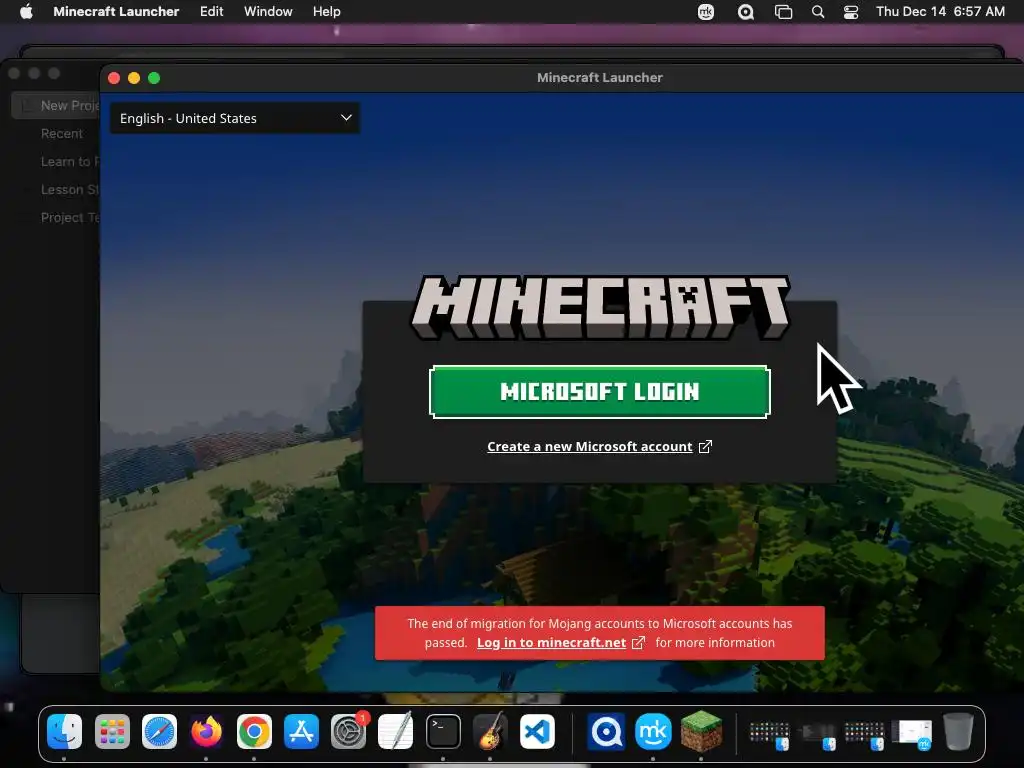The image size is (1024, 768).
Task: Click the Minecraft grass block Dock icon
Action: (701, 731)
